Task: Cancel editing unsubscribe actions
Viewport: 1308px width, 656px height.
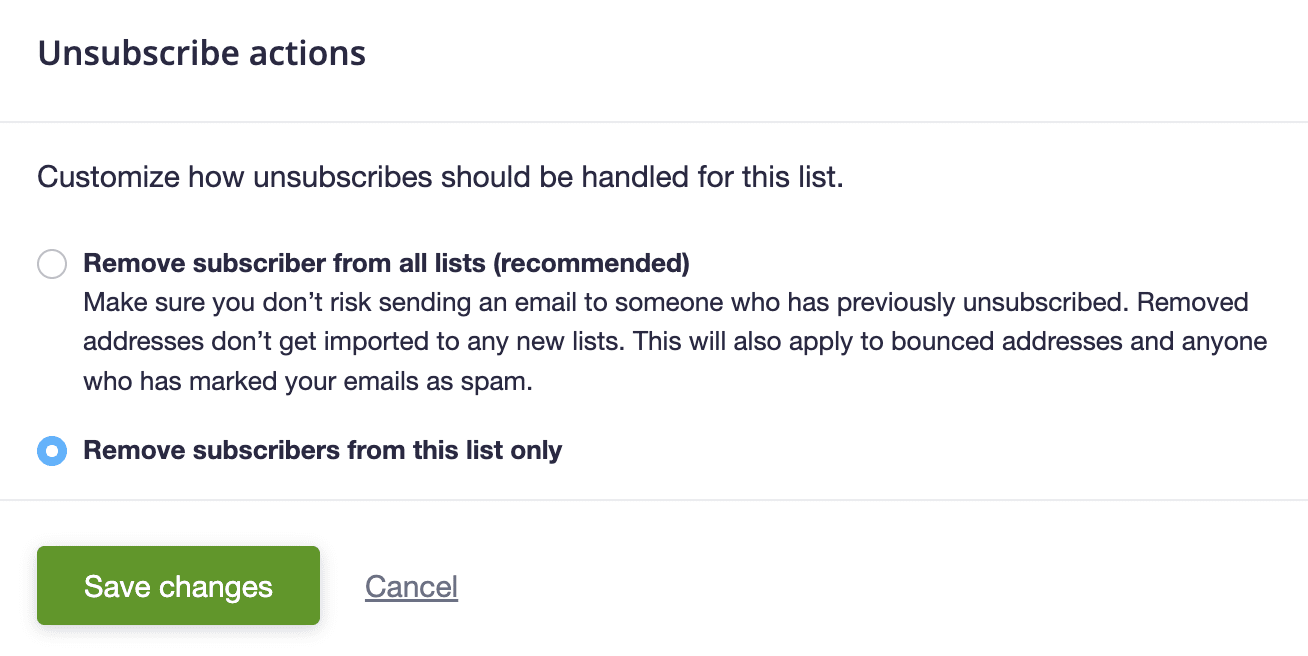Action: point(411,586)
